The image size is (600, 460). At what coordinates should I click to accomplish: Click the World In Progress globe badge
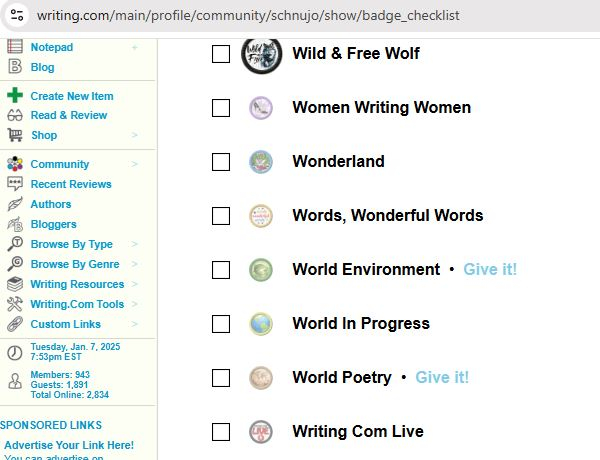tap(261, 324)
